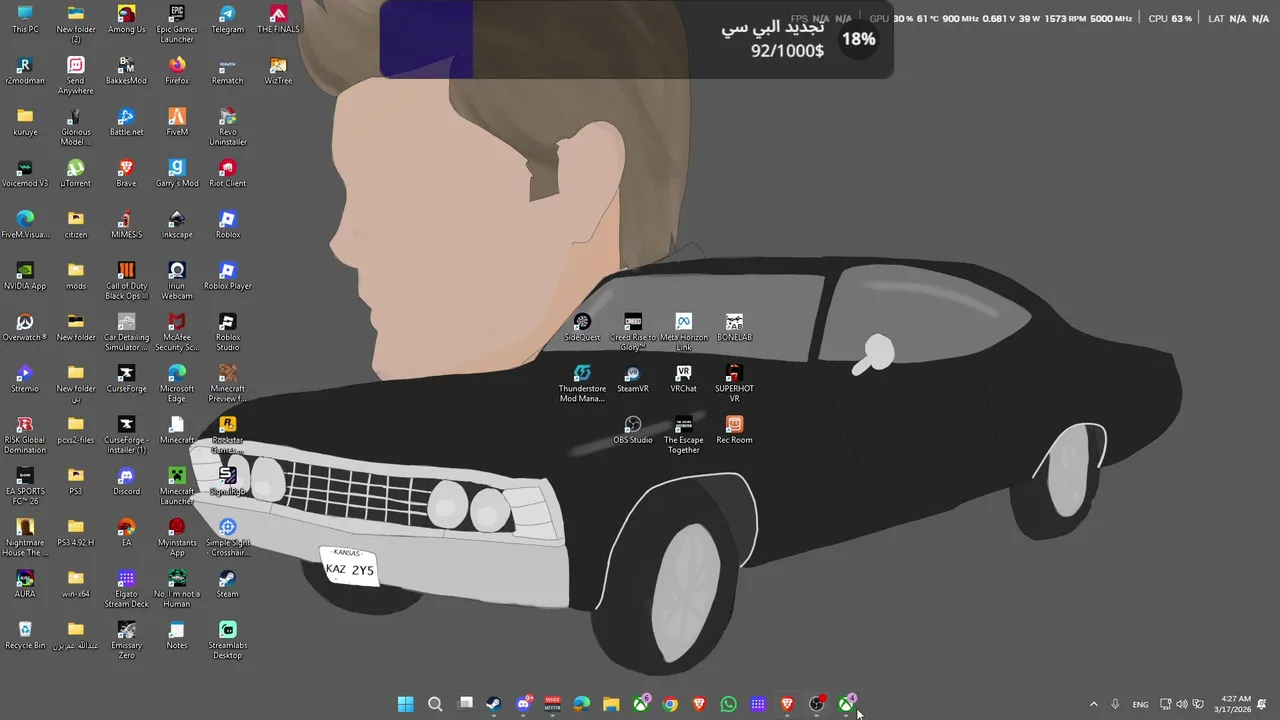Select the MIMESIS game icon
The image size is (1280, 720).
point(126,224)
